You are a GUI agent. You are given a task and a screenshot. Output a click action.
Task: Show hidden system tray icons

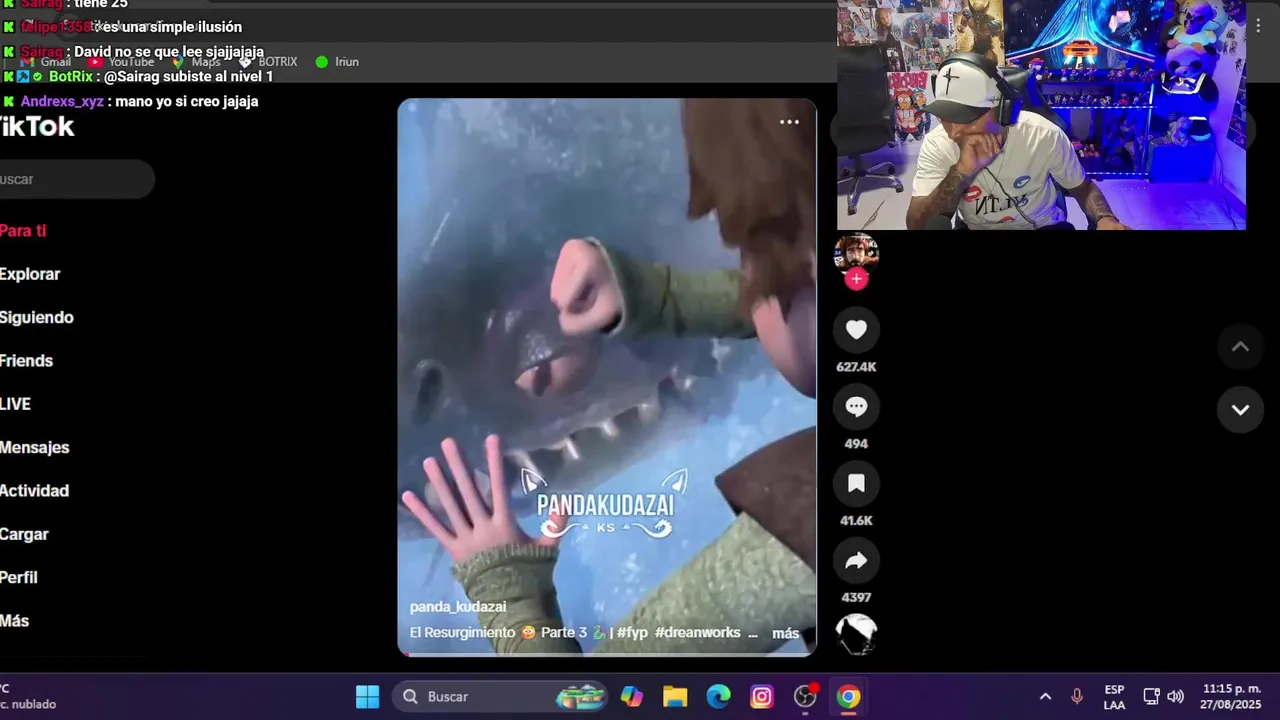point(1045,696)
